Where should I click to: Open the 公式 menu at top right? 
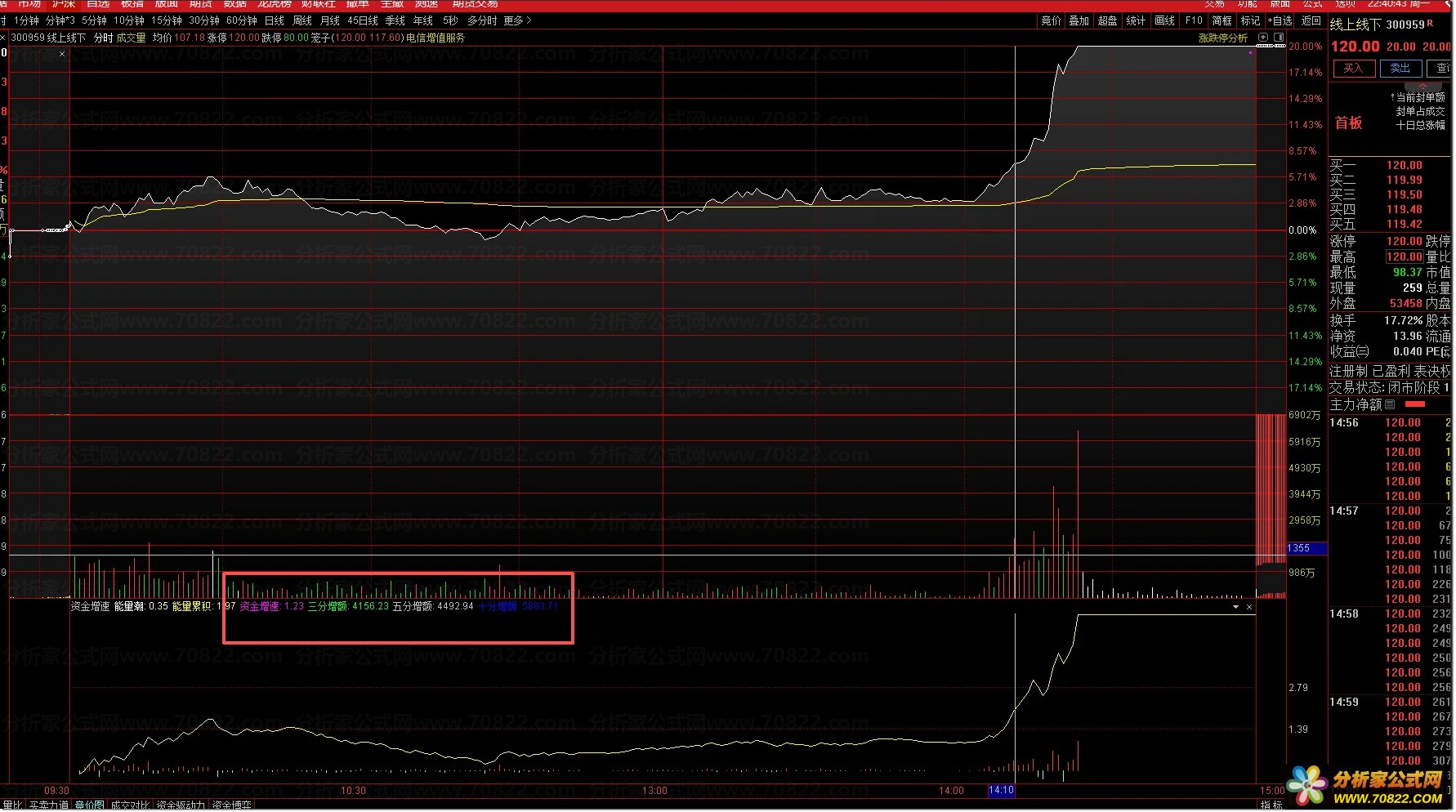point(1313,4)
